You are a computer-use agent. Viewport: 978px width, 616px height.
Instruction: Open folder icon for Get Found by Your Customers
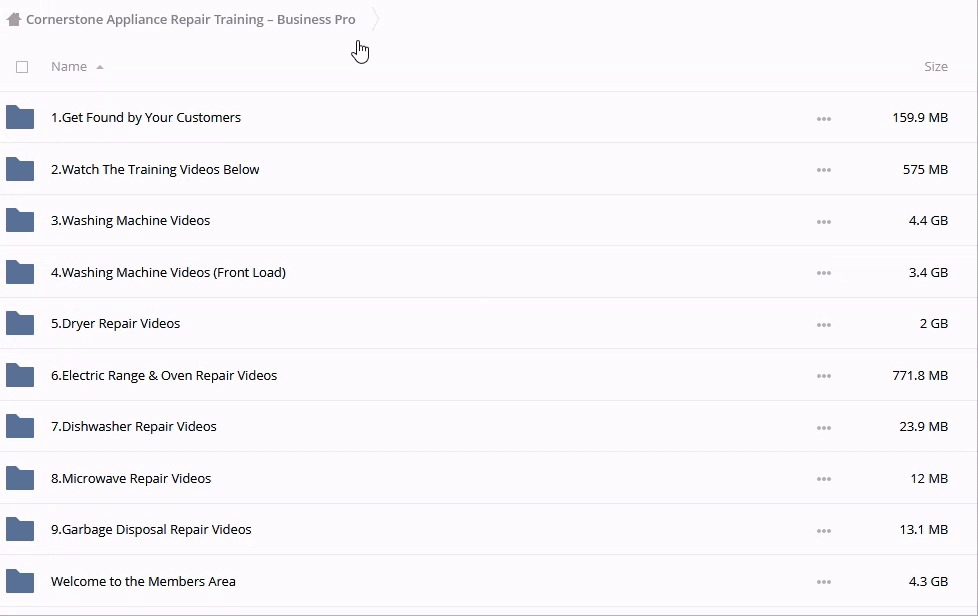click(20, 118)
